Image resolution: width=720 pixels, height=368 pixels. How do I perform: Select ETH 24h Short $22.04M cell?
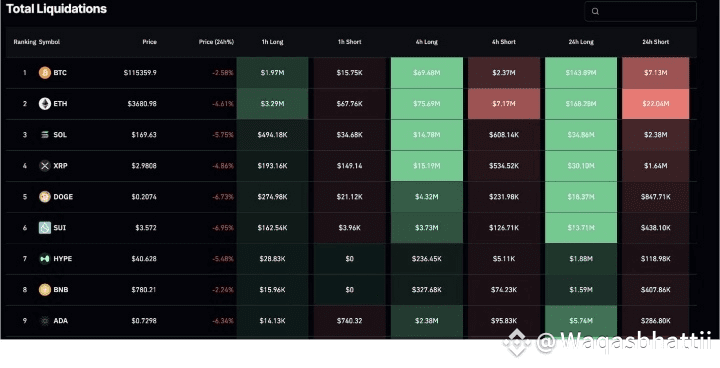(x=655, y=104)
